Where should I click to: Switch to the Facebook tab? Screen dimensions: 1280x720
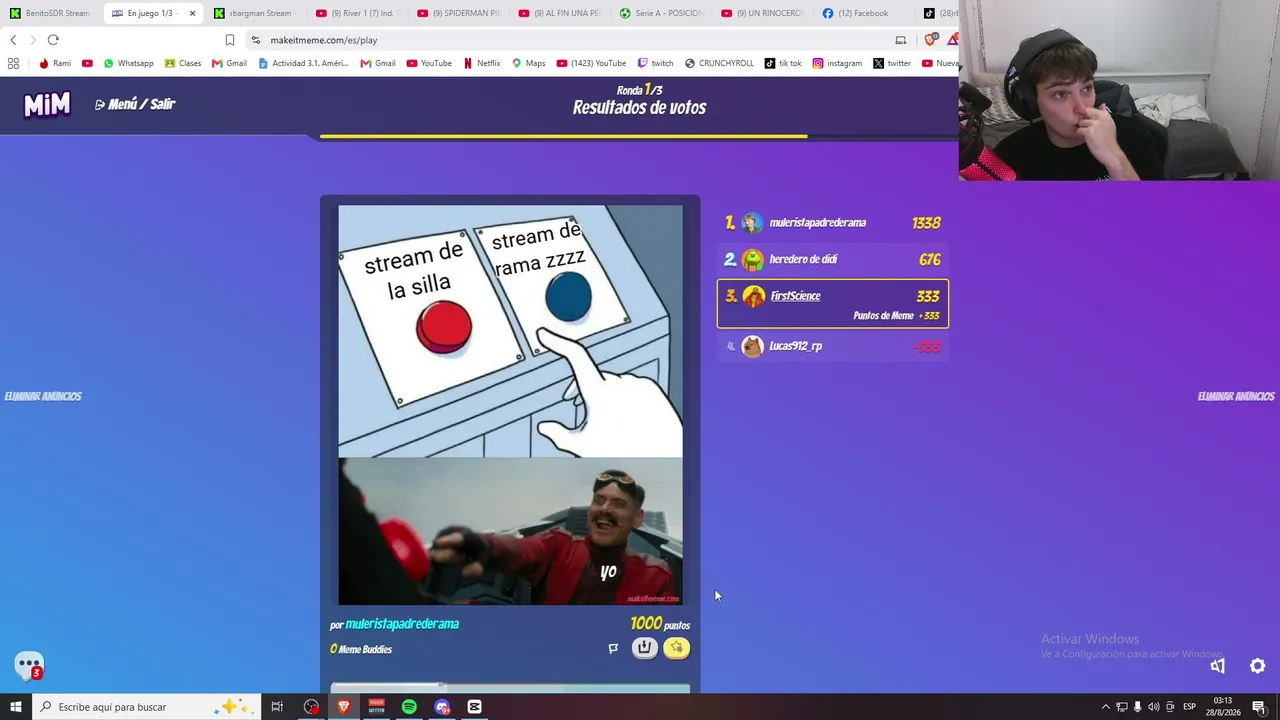pyautogui.click(x=864, y=13)
